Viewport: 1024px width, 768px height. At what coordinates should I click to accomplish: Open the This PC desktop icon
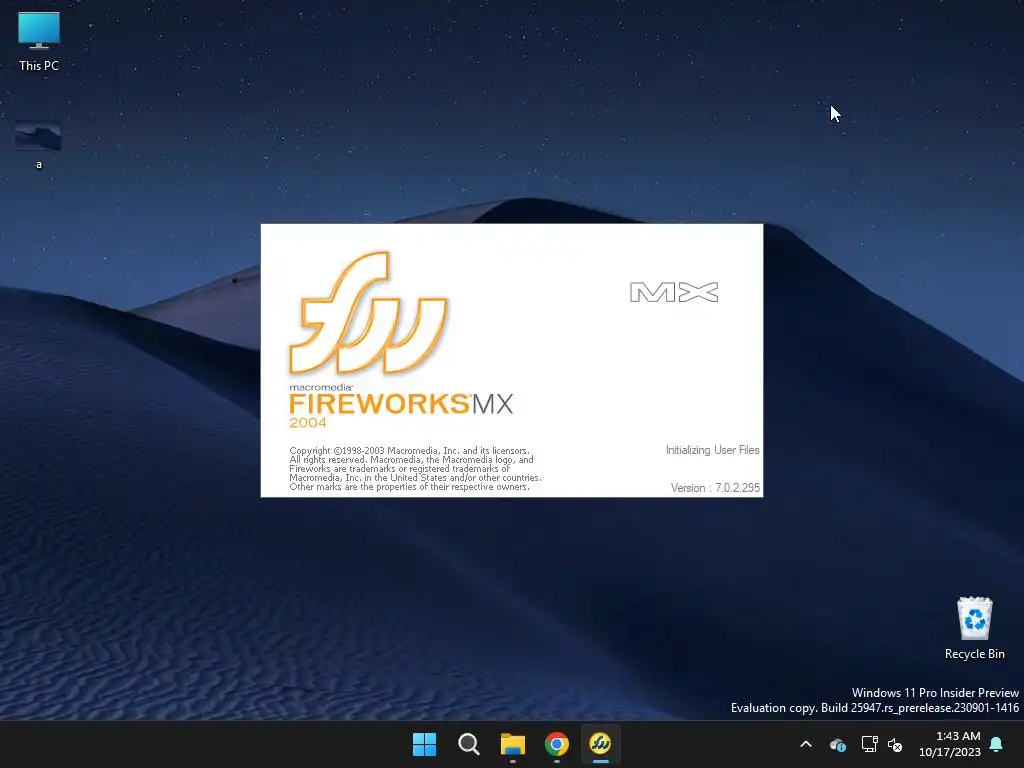(39, 42)
